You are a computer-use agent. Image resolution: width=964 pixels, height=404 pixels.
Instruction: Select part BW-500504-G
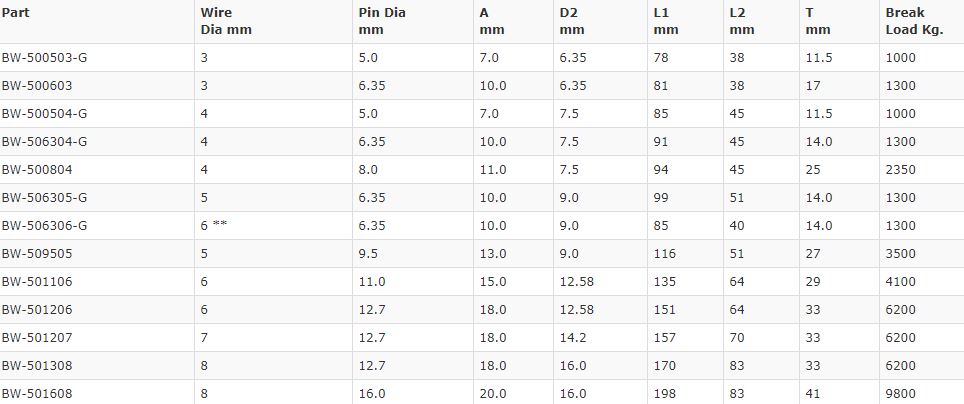tap(44, 114)
